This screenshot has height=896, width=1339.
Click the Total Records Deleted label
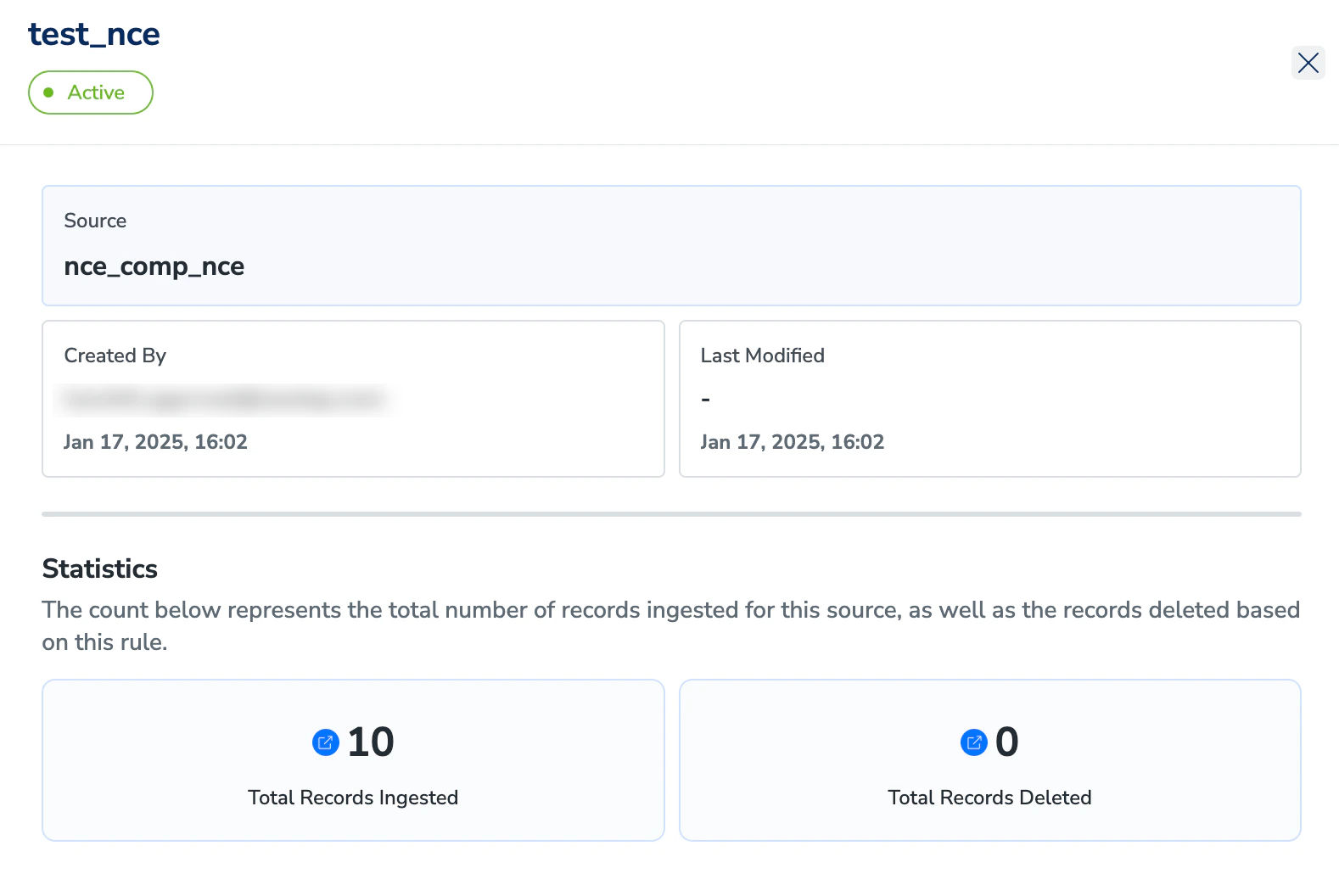990,798
